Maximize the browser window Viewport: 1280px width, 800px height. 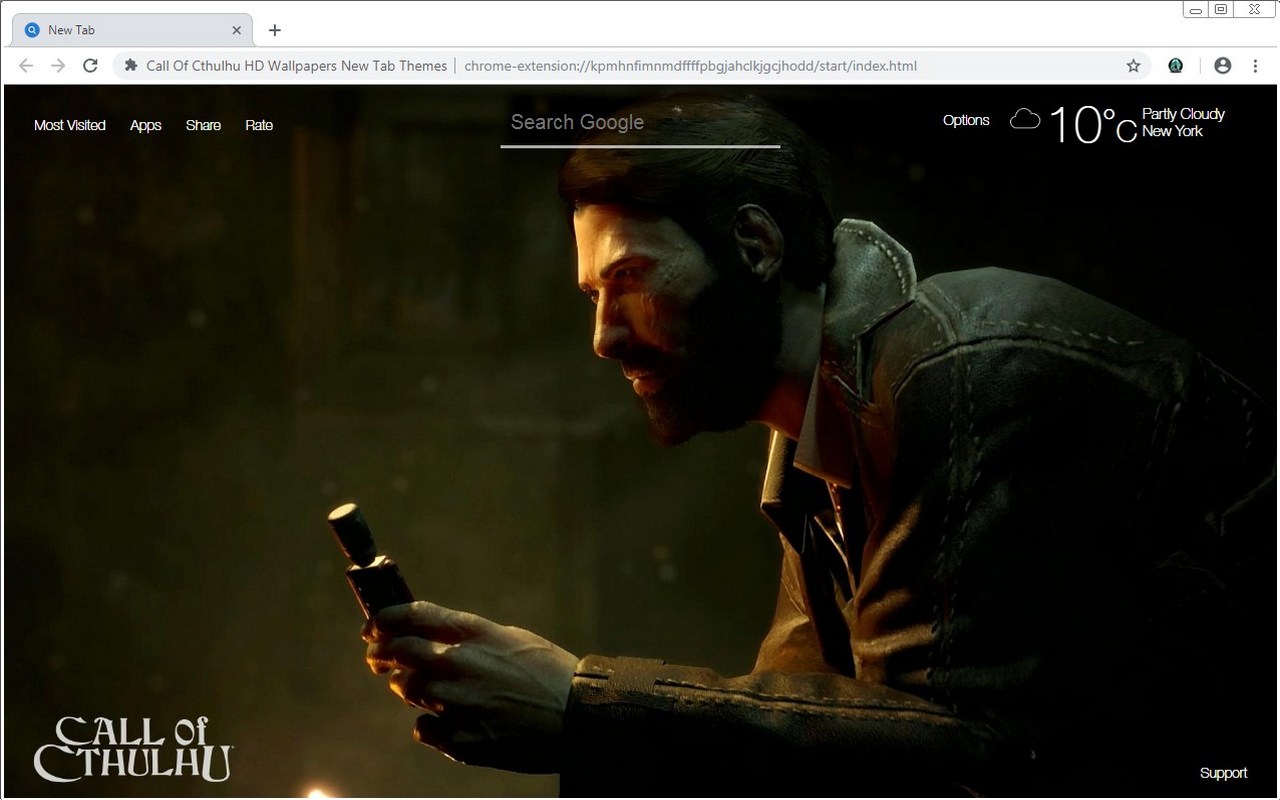1221,10
